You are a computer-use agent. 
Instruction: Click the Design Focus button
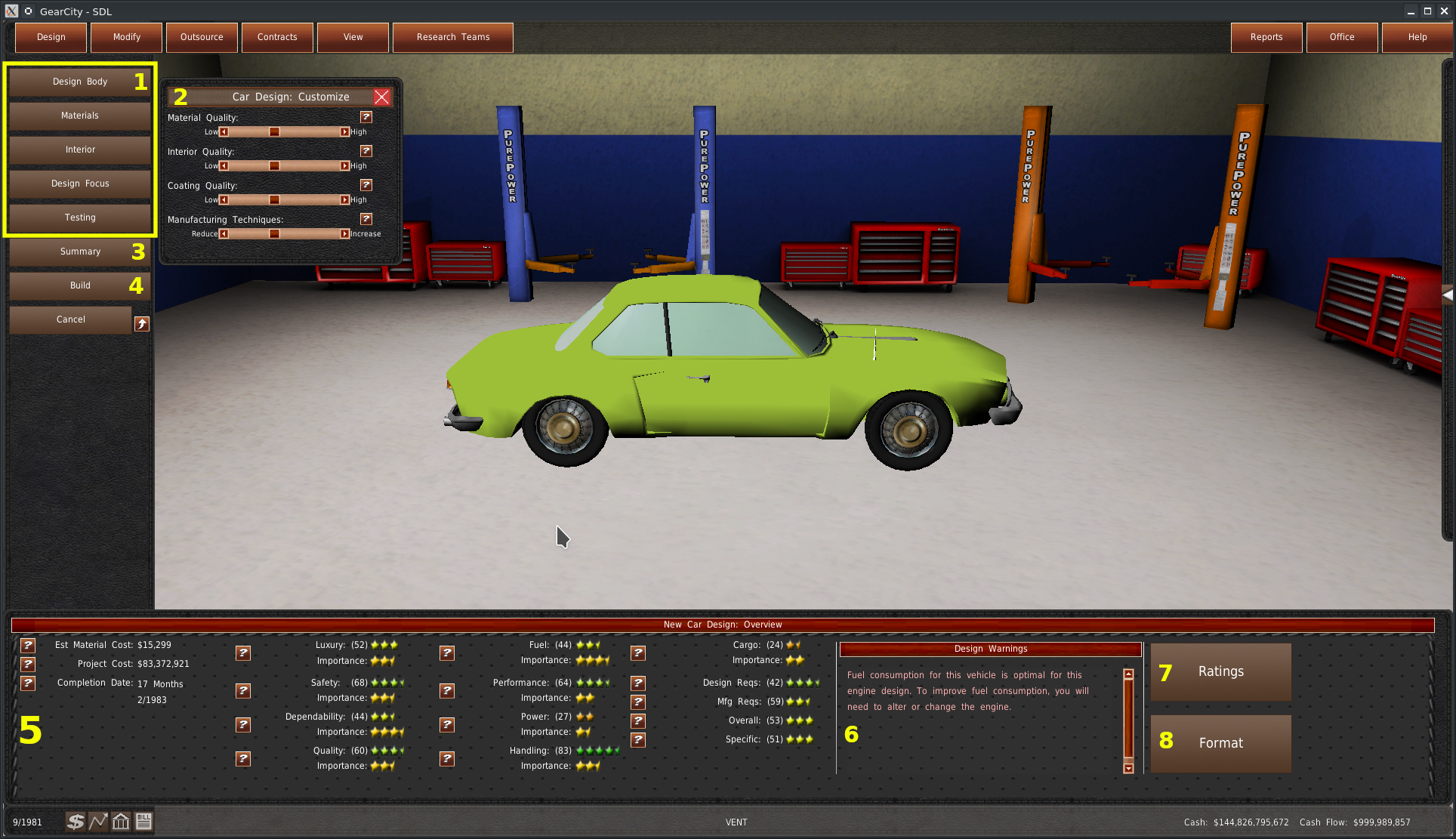coord(80,184)
